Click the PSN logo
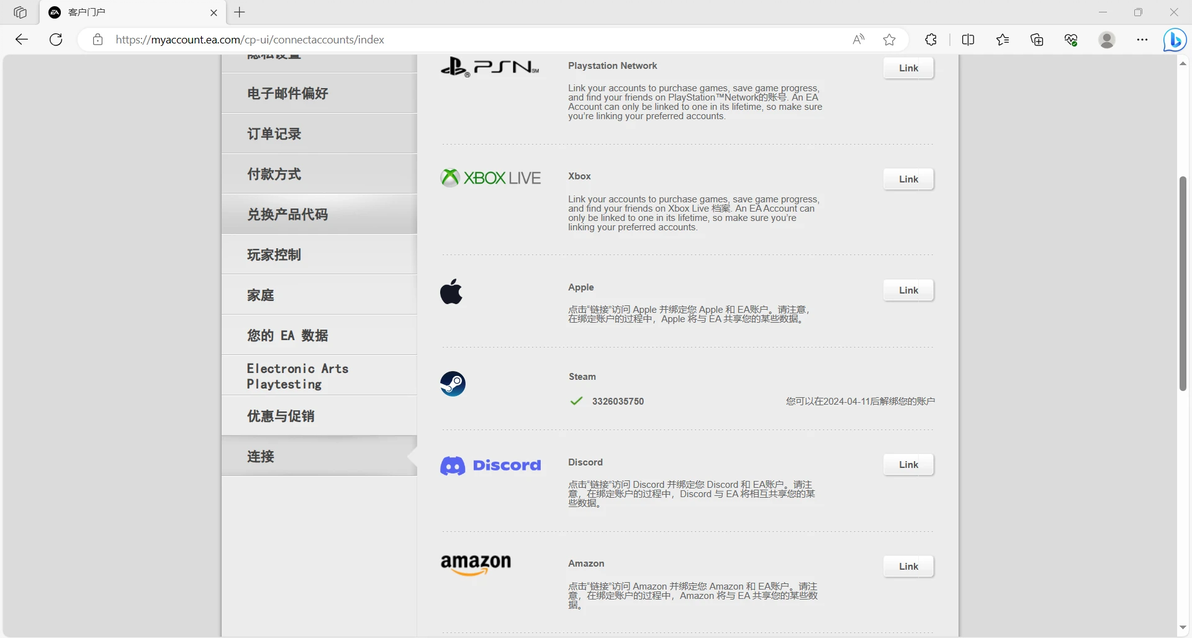The height and width of the screenshot is (638, 1192). pos(490,67)
